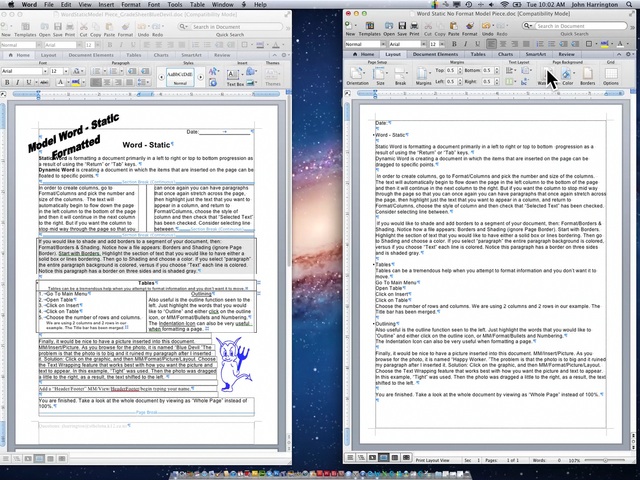Open Tables tab in right window
The width and height of the screenshot is (640, 480).
click(478, 54)
